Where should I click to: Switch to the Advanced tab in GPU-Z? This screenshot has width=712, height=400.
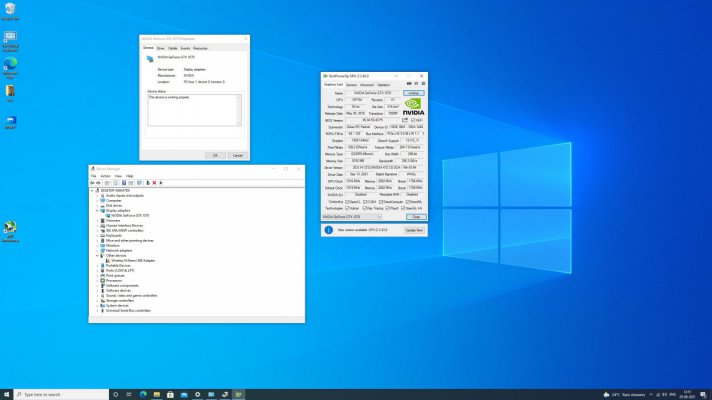tap(367, 85)
